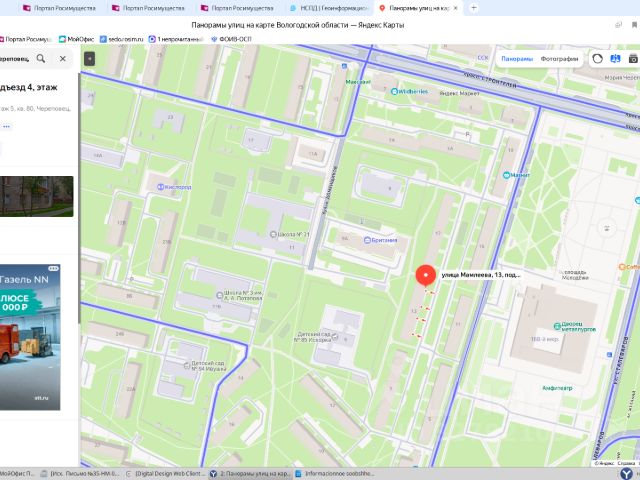Switch to the Фотографии mode

pos(559,59)
